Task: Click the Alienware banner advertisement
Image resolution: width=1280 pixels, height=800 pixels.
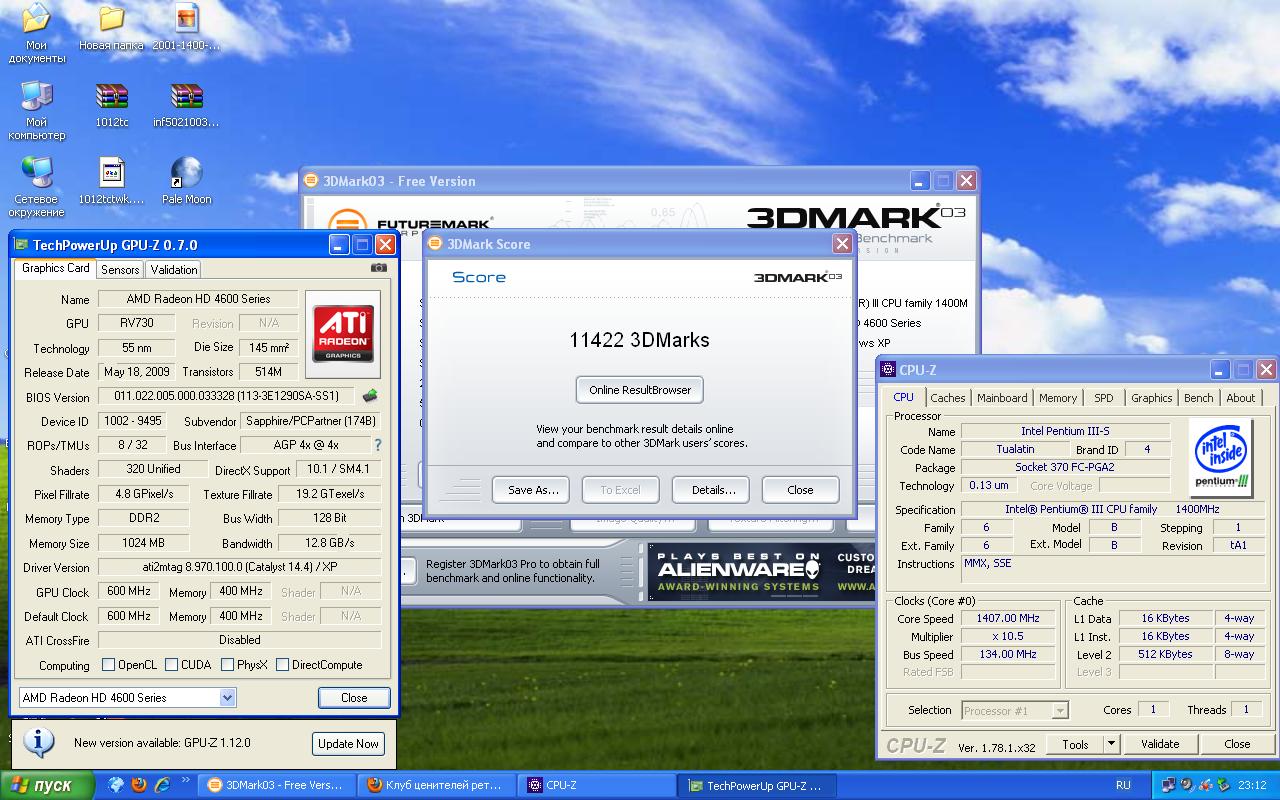Action: (x=762, y=572)
